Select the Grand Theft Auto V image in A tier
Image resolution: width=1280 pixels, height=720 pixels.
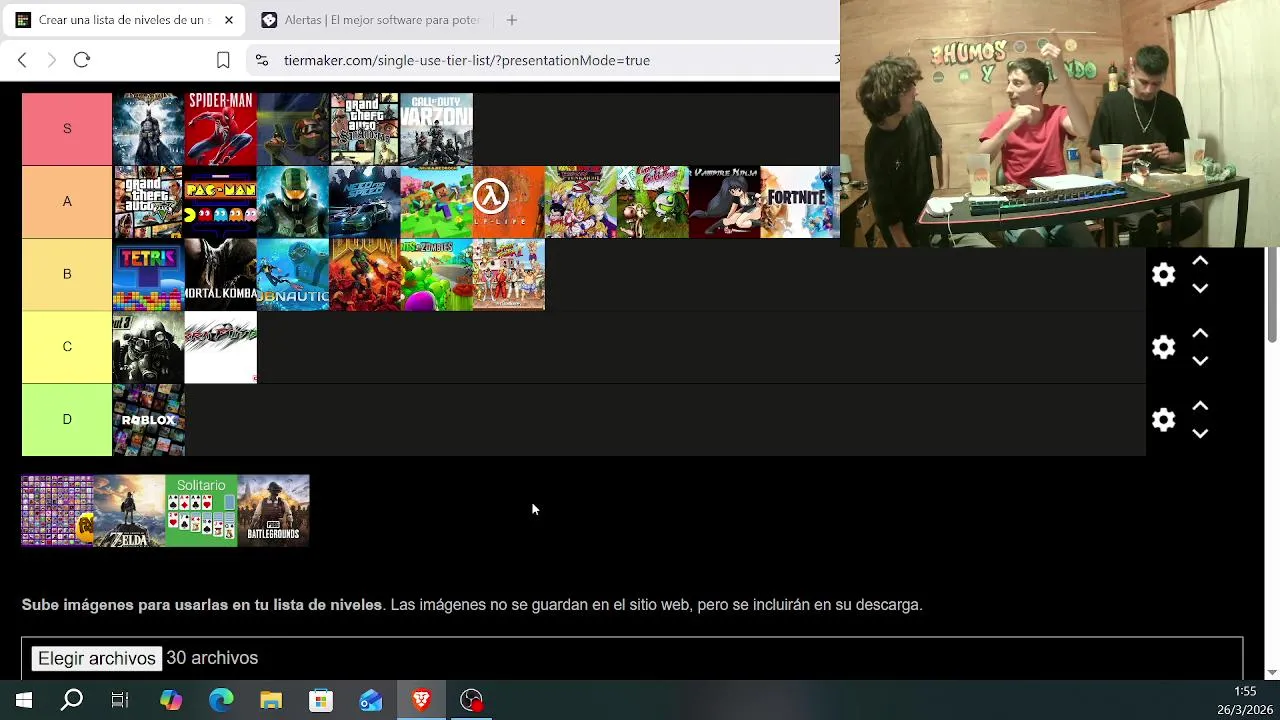tap(149, 202)
